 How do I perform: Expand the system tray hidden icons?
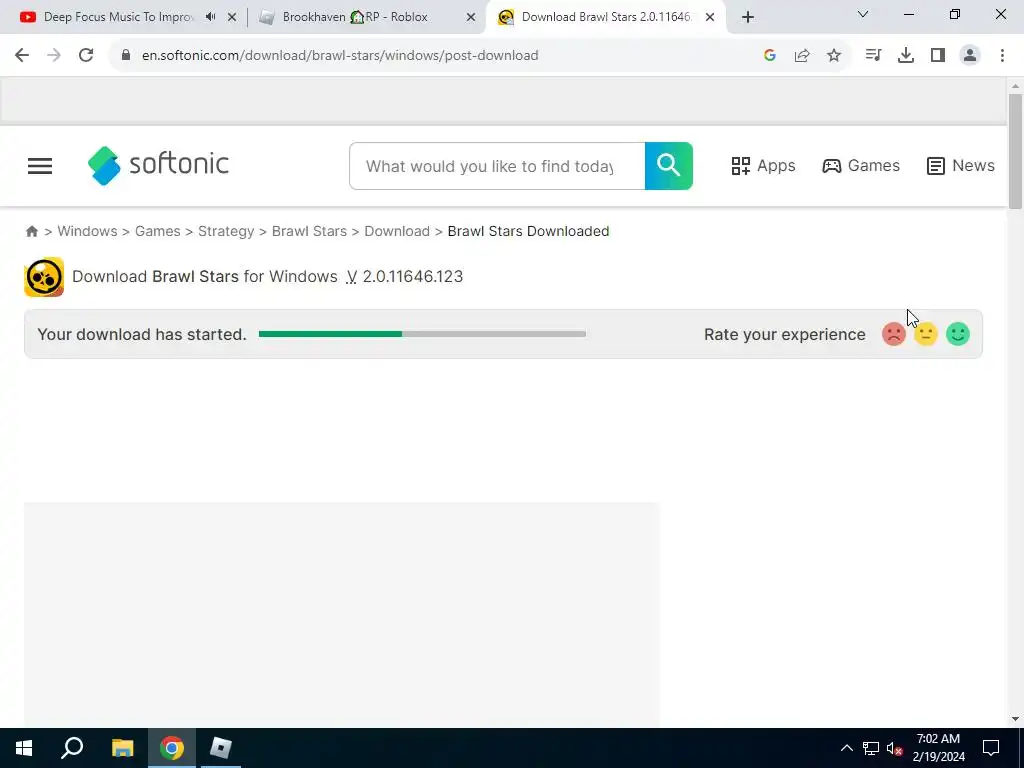click(846, 748)
